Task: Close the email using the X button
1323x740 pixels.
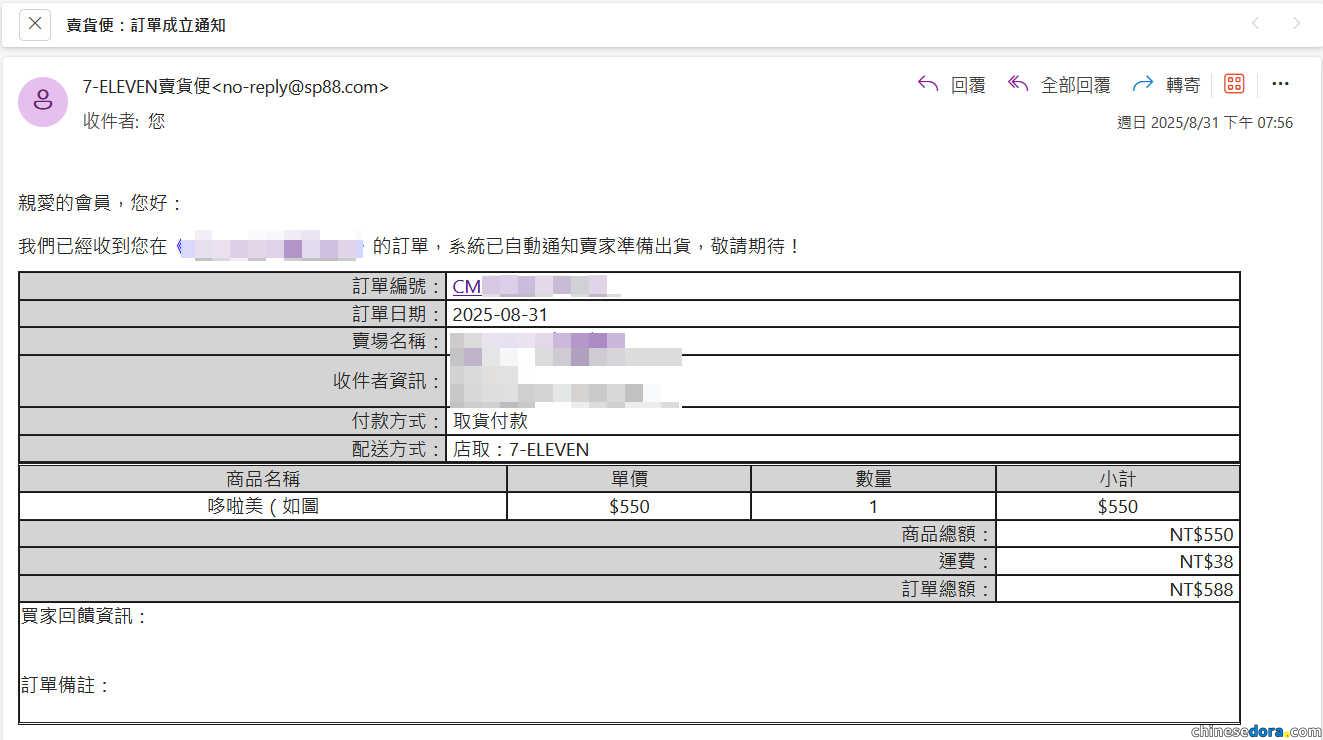Action: coord(35,24)
